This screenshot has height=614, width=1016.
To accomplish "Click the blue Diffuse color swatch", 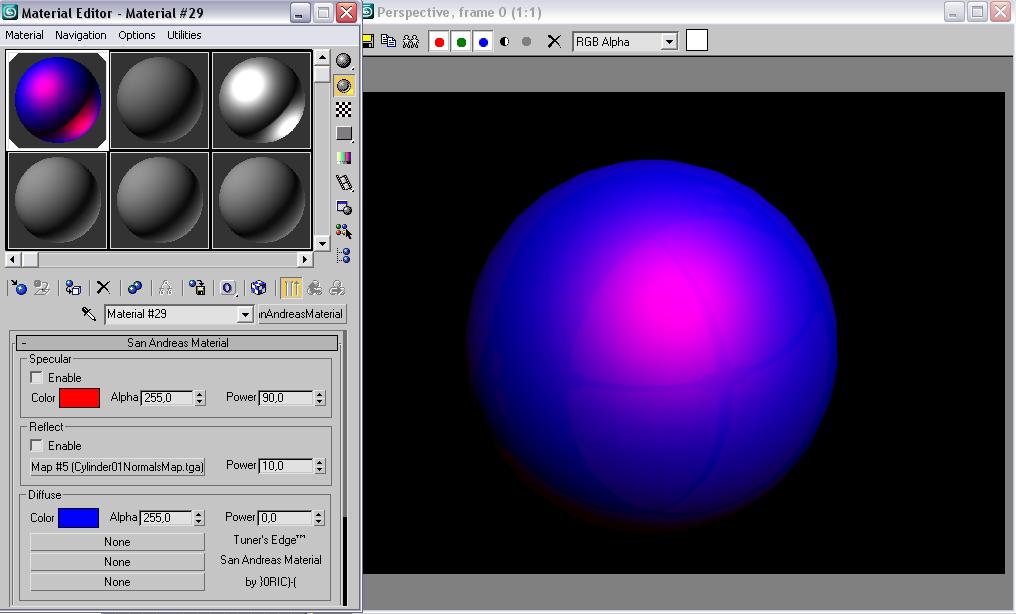I will pyautogui.click(x=78, y=517).
